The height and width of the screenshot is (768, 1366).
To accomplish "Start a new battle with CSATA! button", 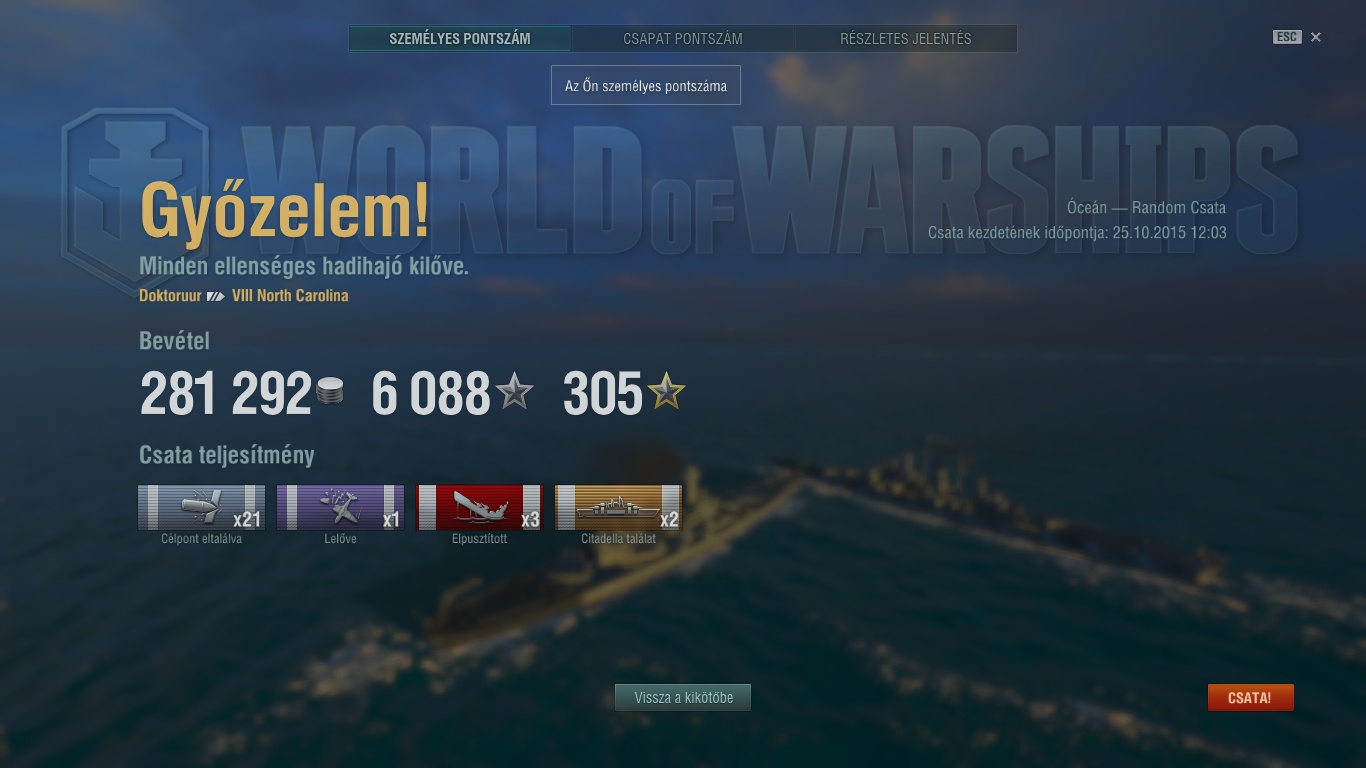I will [1250, 698].
